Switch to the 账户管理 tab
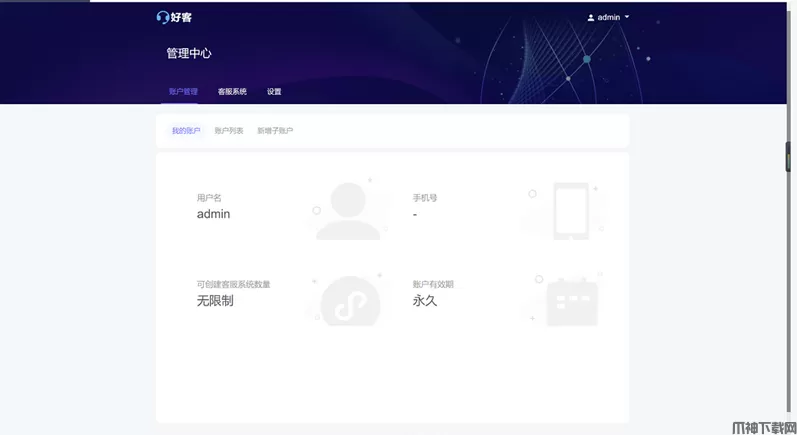The height and width of the screenshot is (435, 797). tap(183, 91)
